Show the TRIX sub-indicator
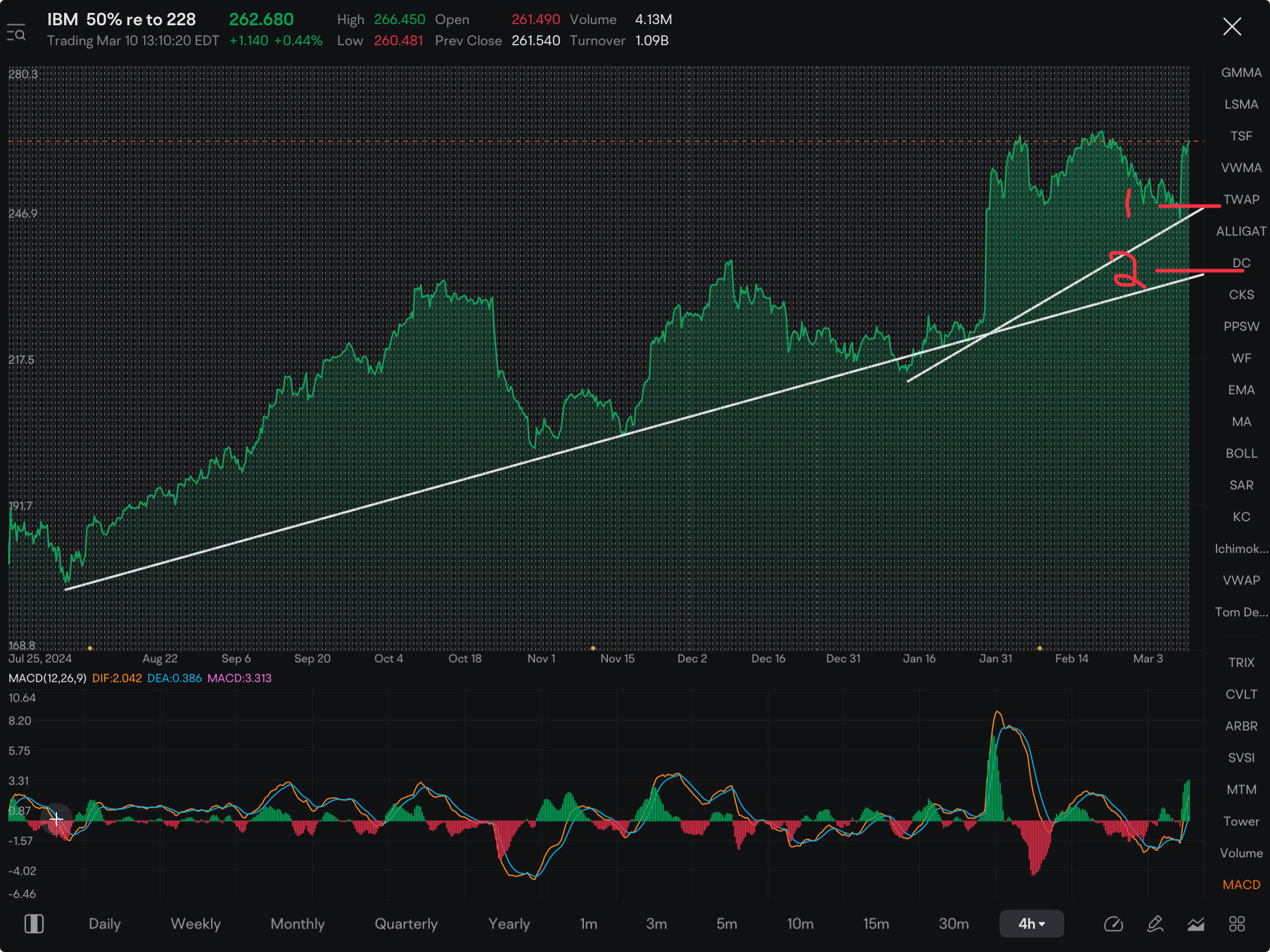 (1241, 663)
